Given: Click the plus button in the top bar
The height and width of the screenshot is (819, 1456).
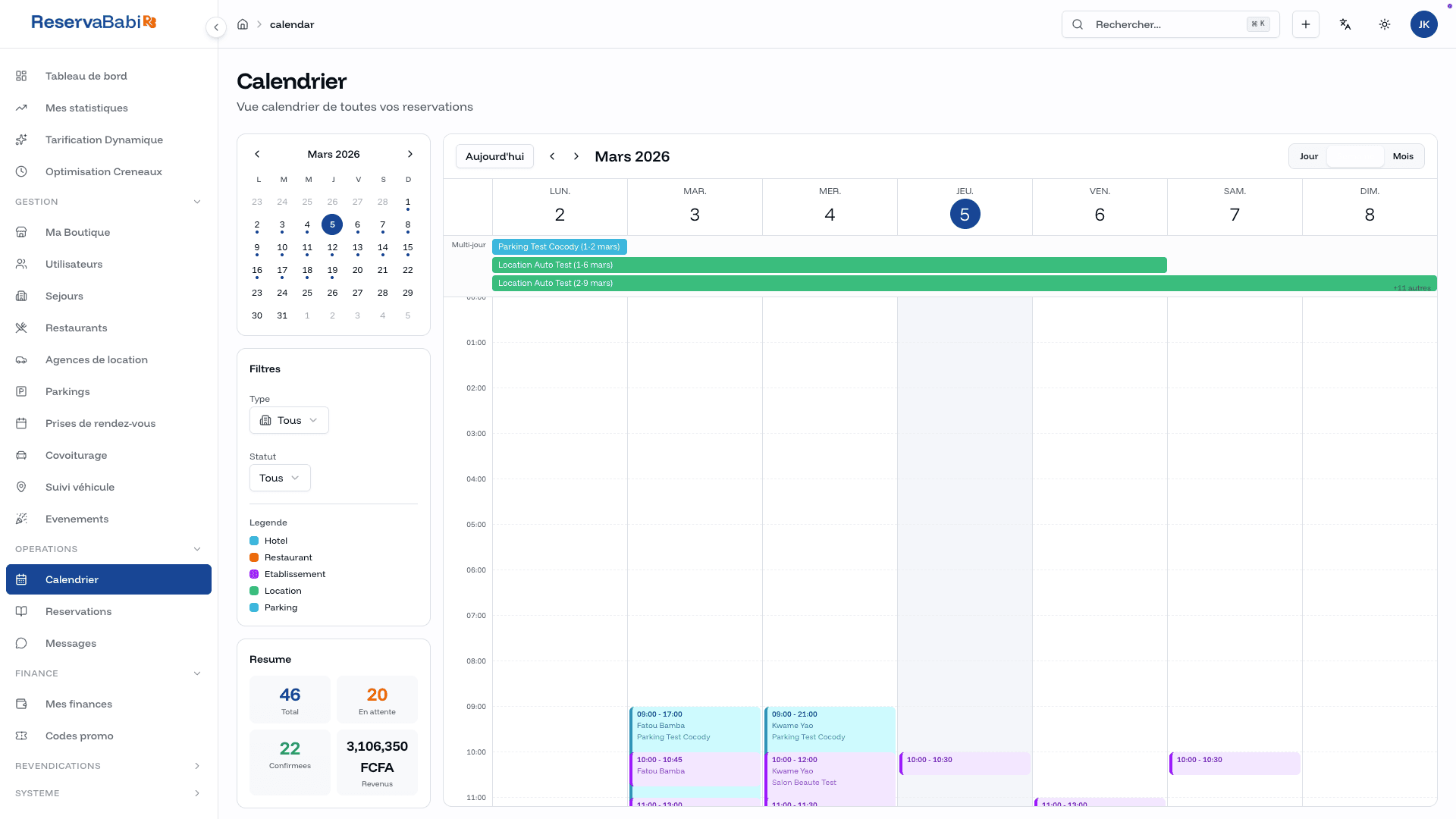Looking at the screenshot, I should click(x=1306, y=24).
